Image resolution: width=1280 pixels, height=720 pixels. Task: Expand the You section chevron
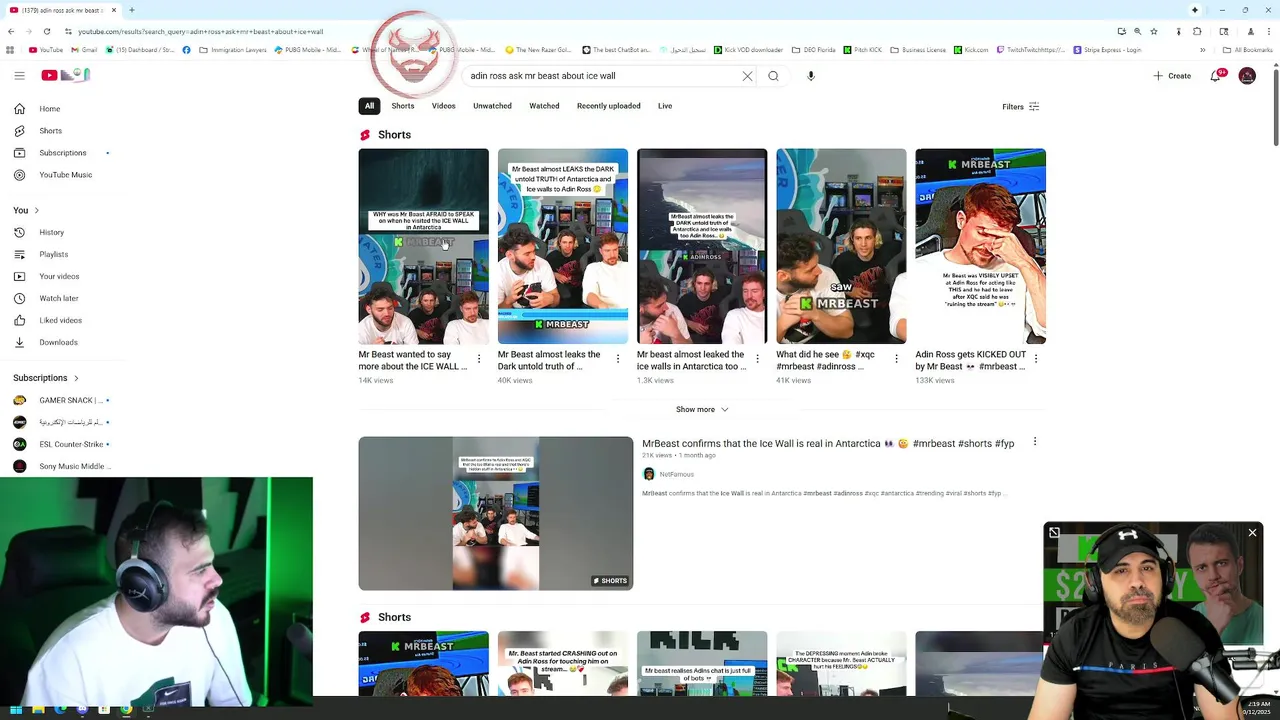click(x=37, y=210)
